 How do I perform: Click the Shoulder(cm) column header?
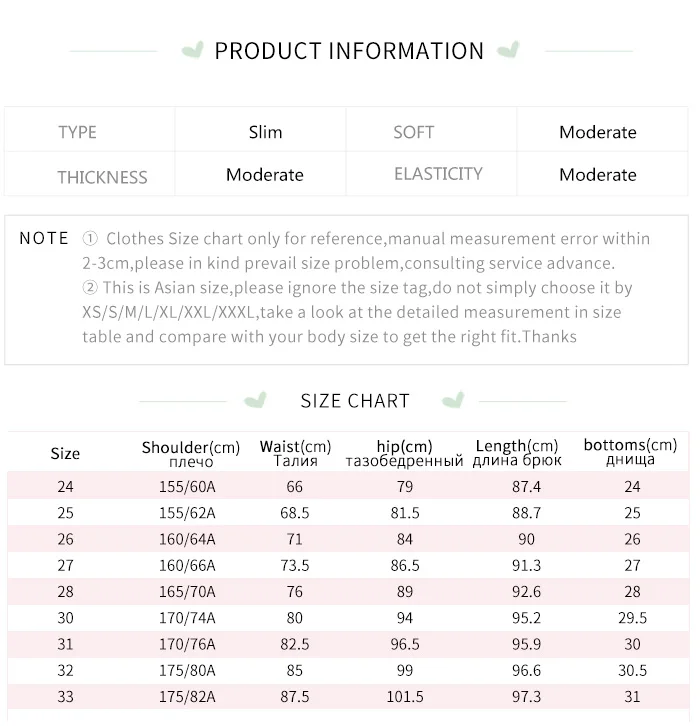coord(191,453)
